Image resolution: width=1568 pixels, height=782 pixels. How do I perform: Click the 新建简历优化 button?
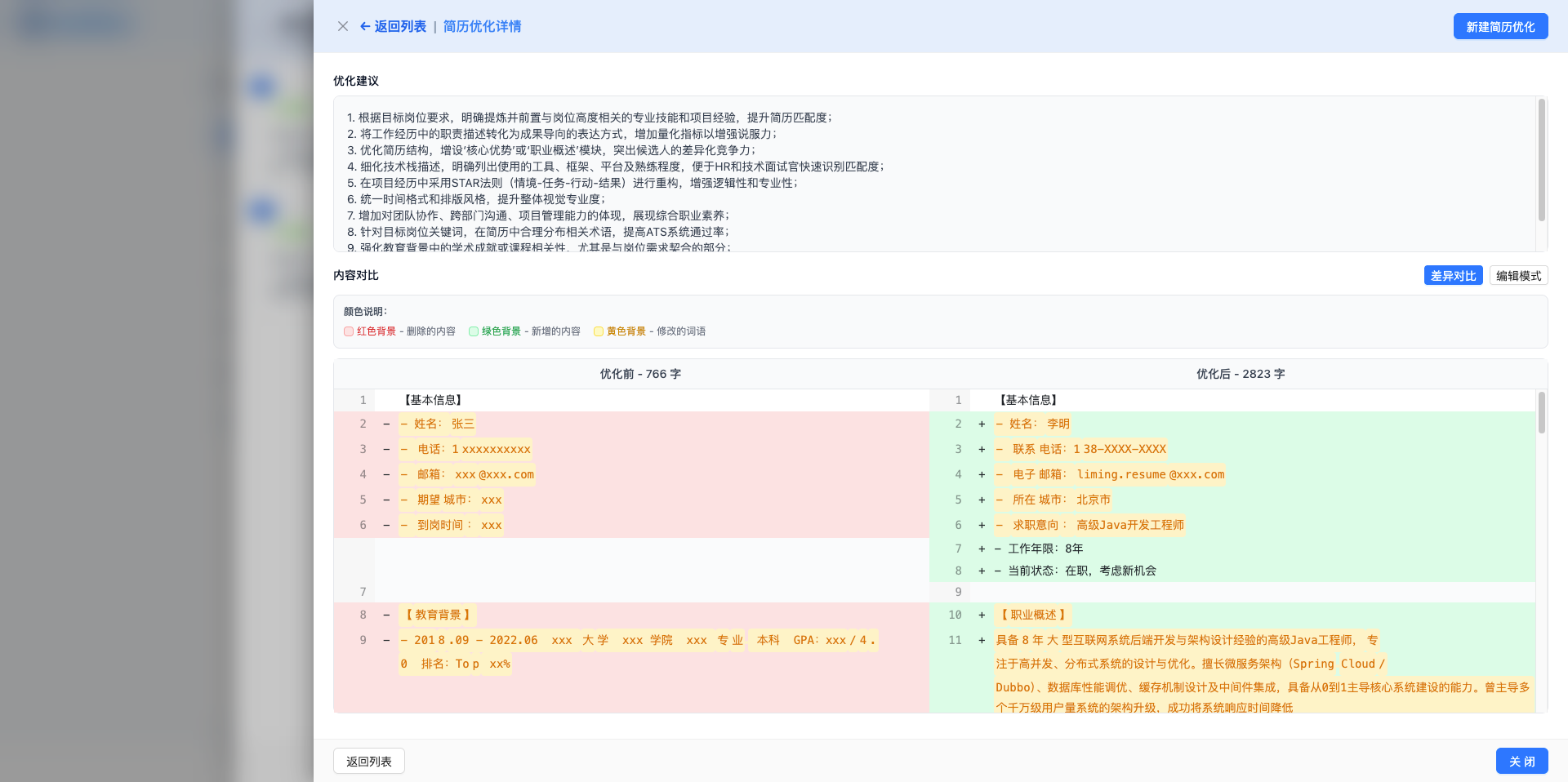click(1499, 25)
